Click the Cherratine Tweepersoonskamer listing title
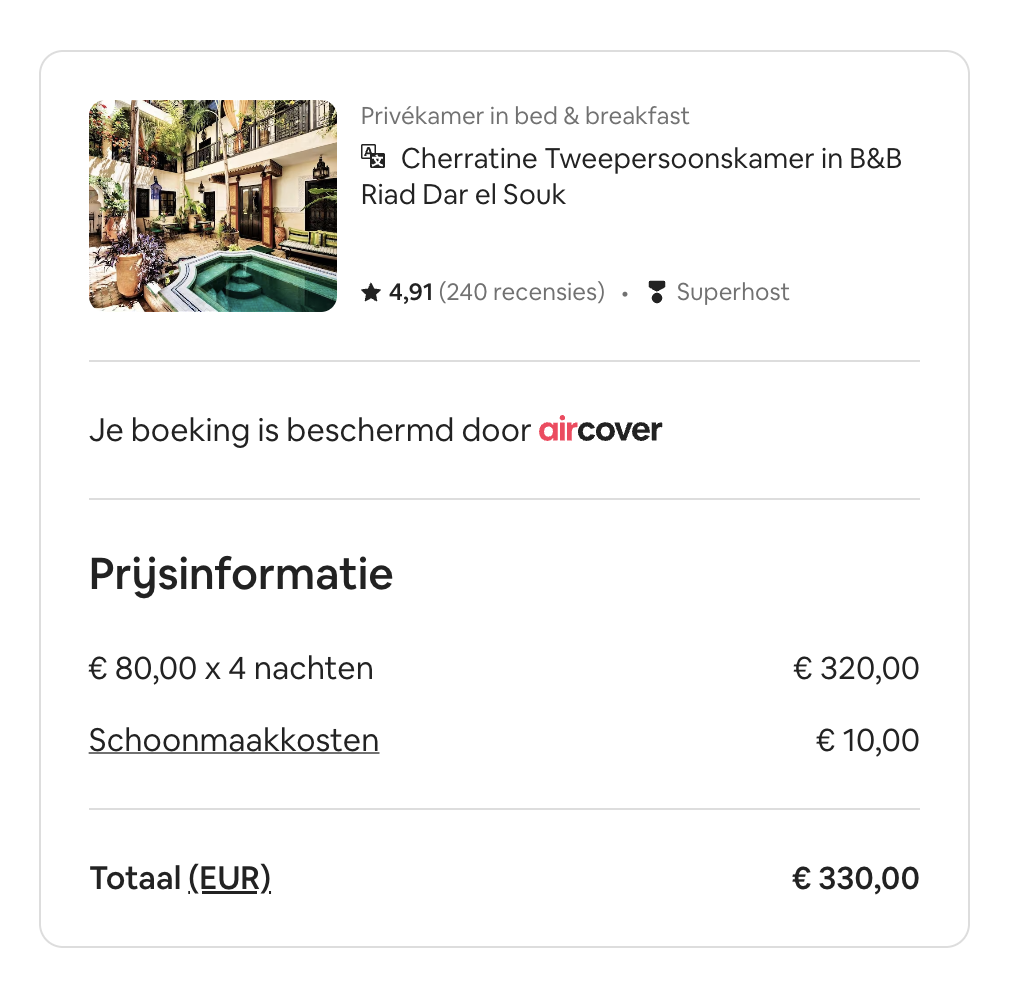 631,176
